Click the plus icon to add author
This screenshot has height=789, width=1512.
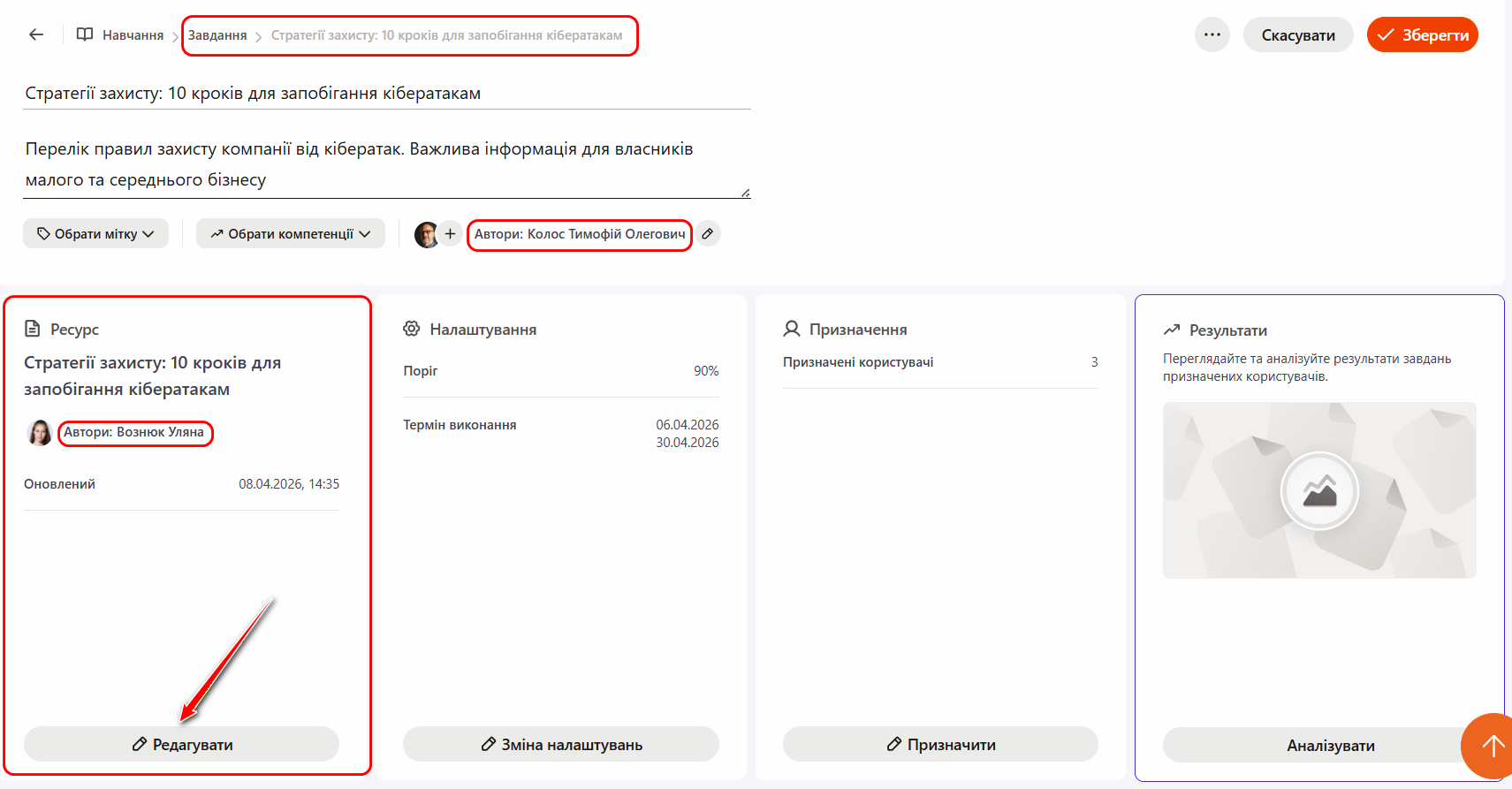click(451, 234)
